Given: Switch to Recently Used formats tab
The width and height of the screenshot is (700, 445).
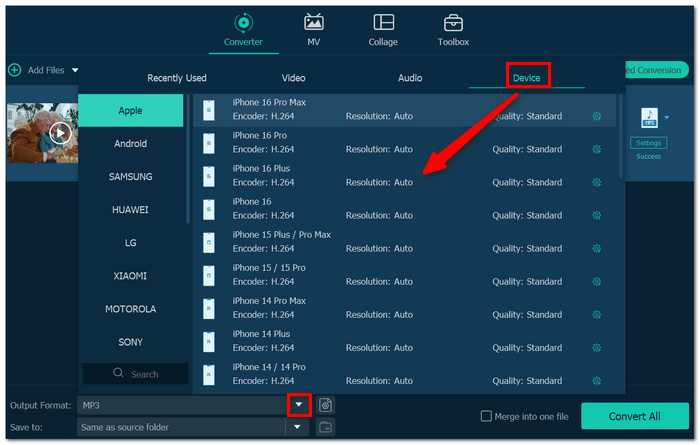Looking at the screenshot, I should tap(177, 78).
